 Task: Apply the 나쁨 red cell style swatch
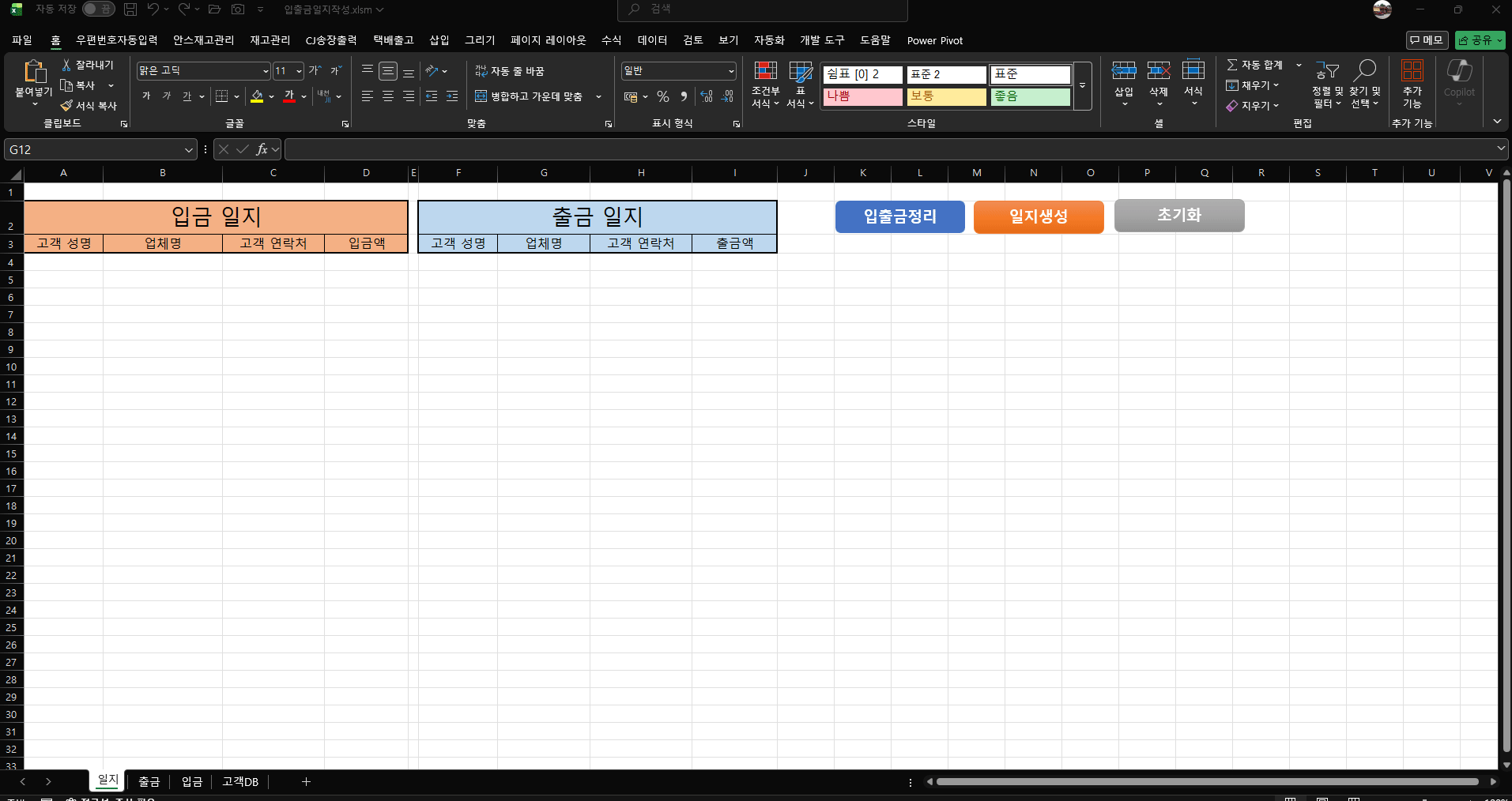[862, 96]
